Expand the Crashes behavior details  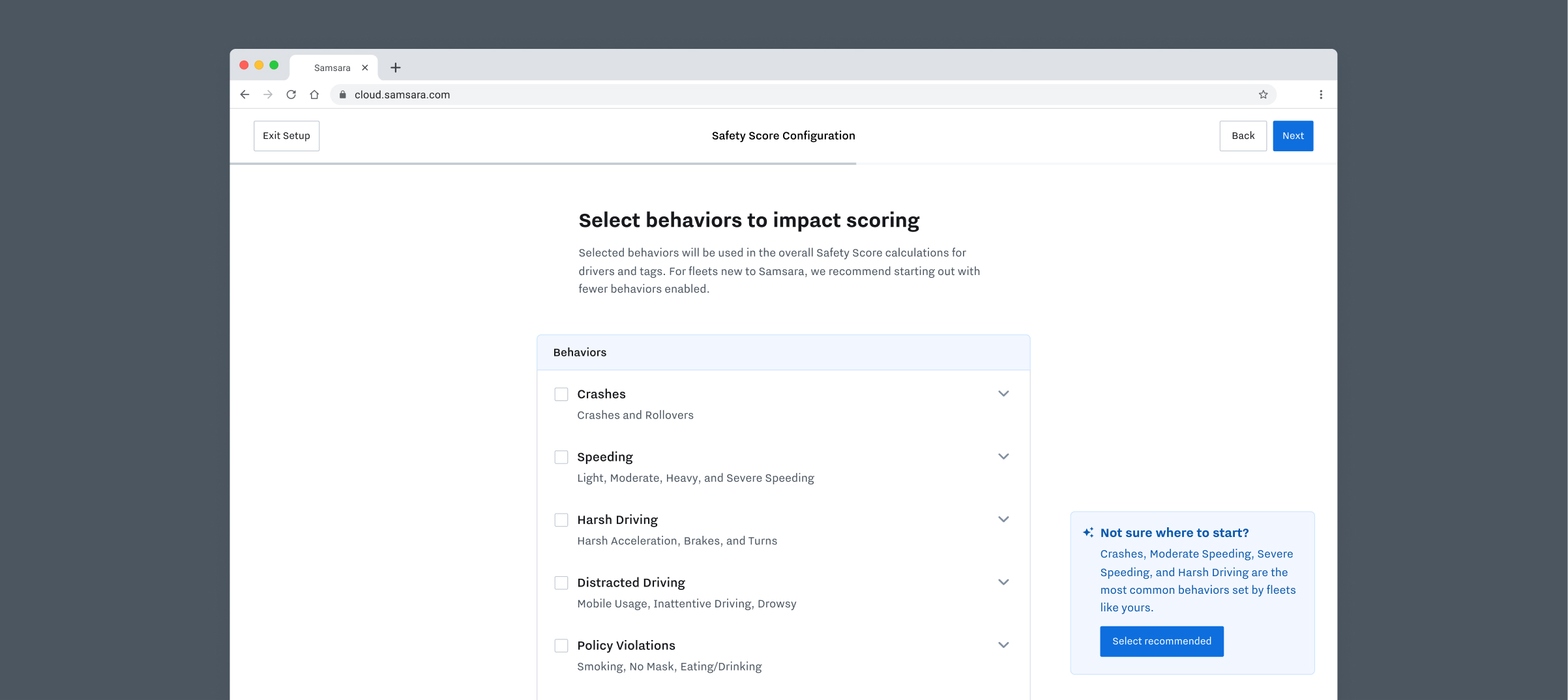1003,394
